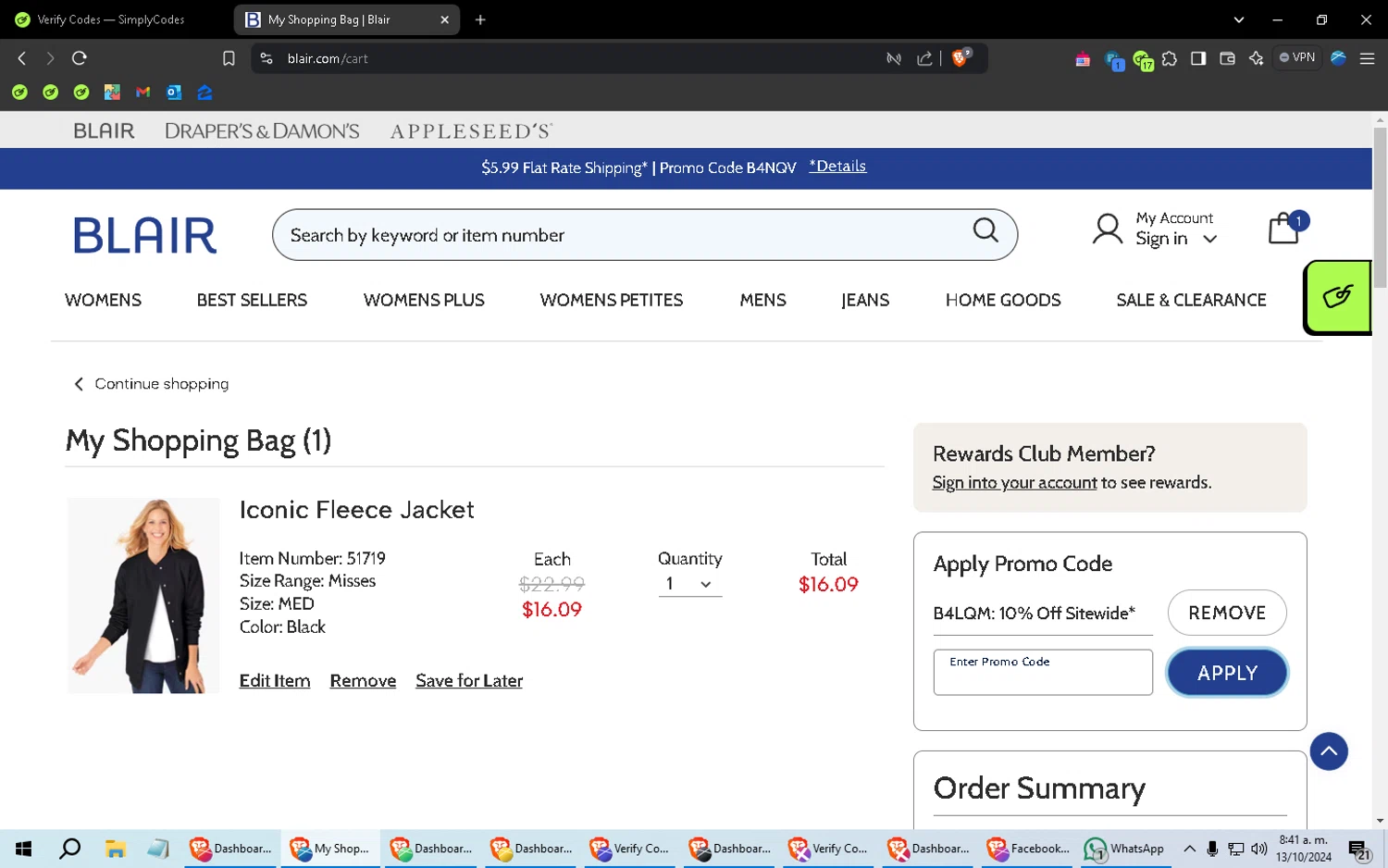This screenshot has width=1388, height=868.
Task: Click the My Account user icon
Action: (x=1107, y=229)
